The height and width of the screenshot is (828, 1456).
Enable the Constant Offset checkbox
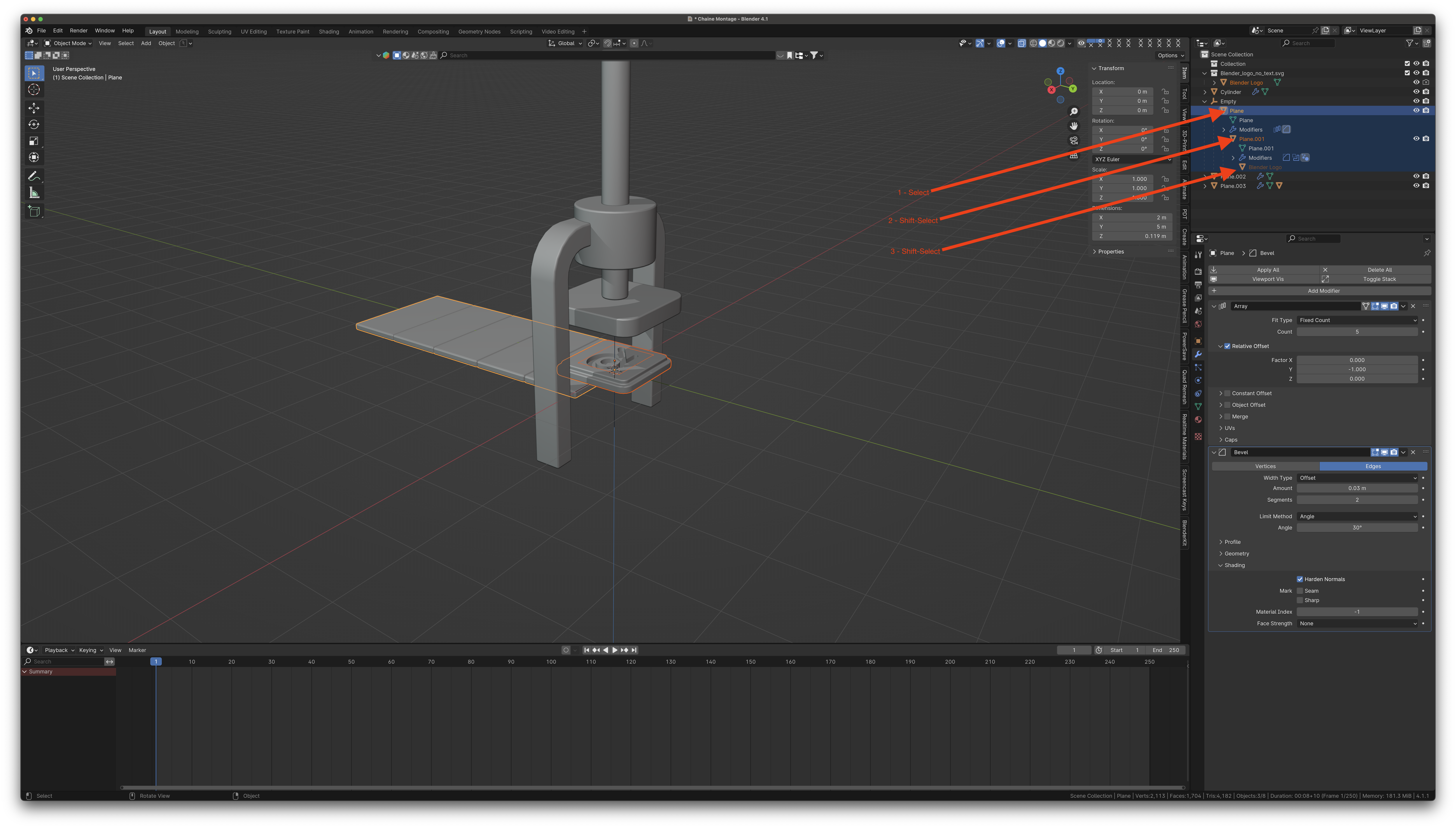pyautogui.click(x=1227, y=394)
